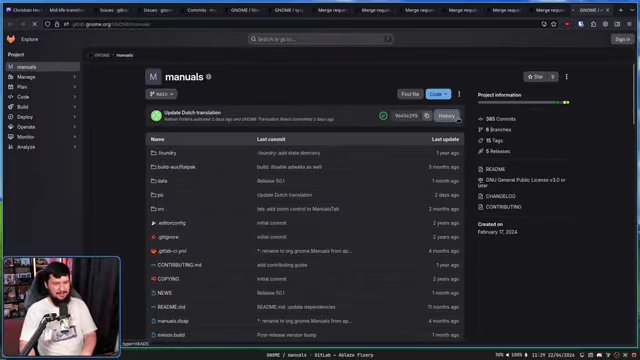Click the gitlab.gnome.org address bar
Viewport: 640px width, 360px height.
click(302, 24)
